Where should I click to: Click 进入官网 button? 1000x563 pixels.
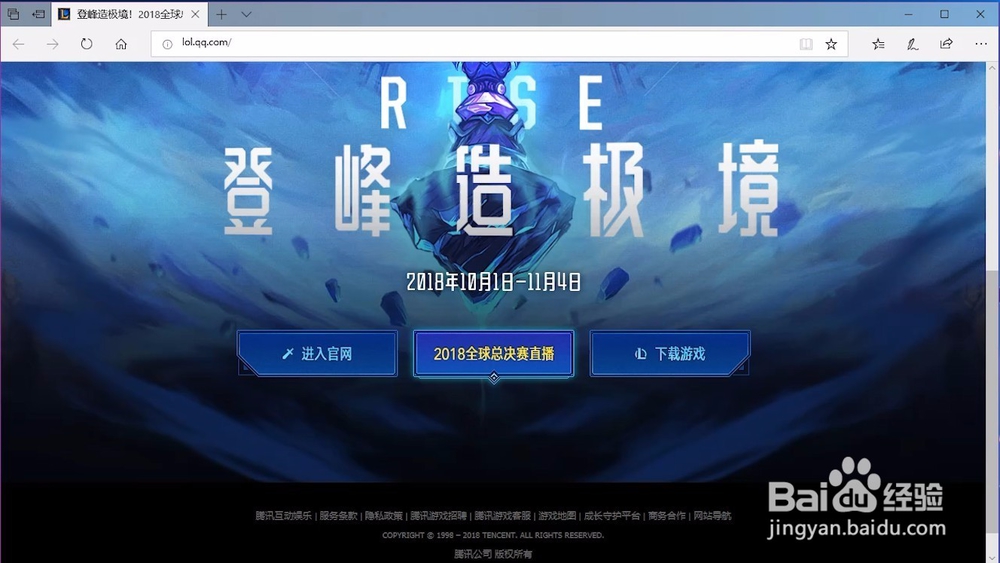317,354
